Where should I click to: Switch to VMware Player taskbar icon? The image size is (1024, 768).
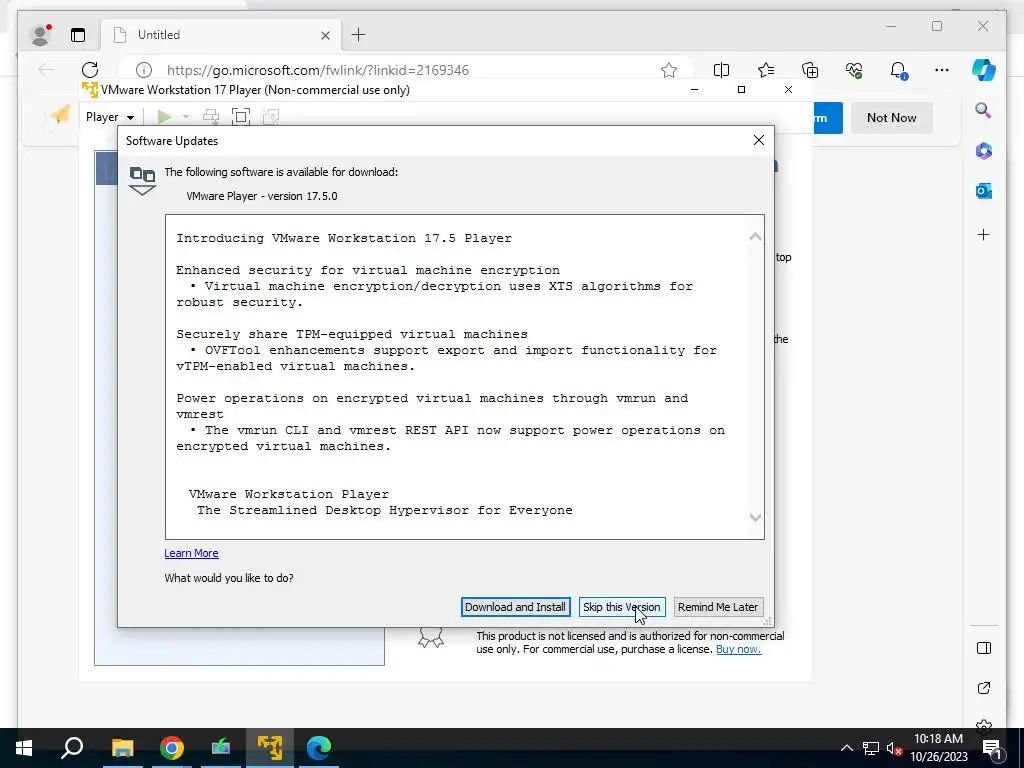click(x=270, y=748)
